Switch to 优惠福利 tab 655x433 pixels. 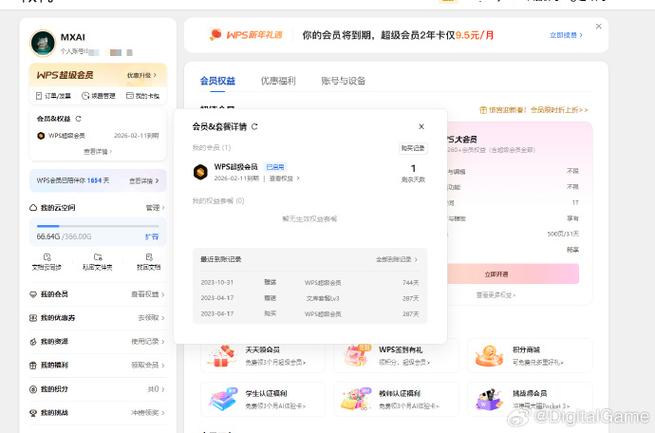[x=278, y=81]
